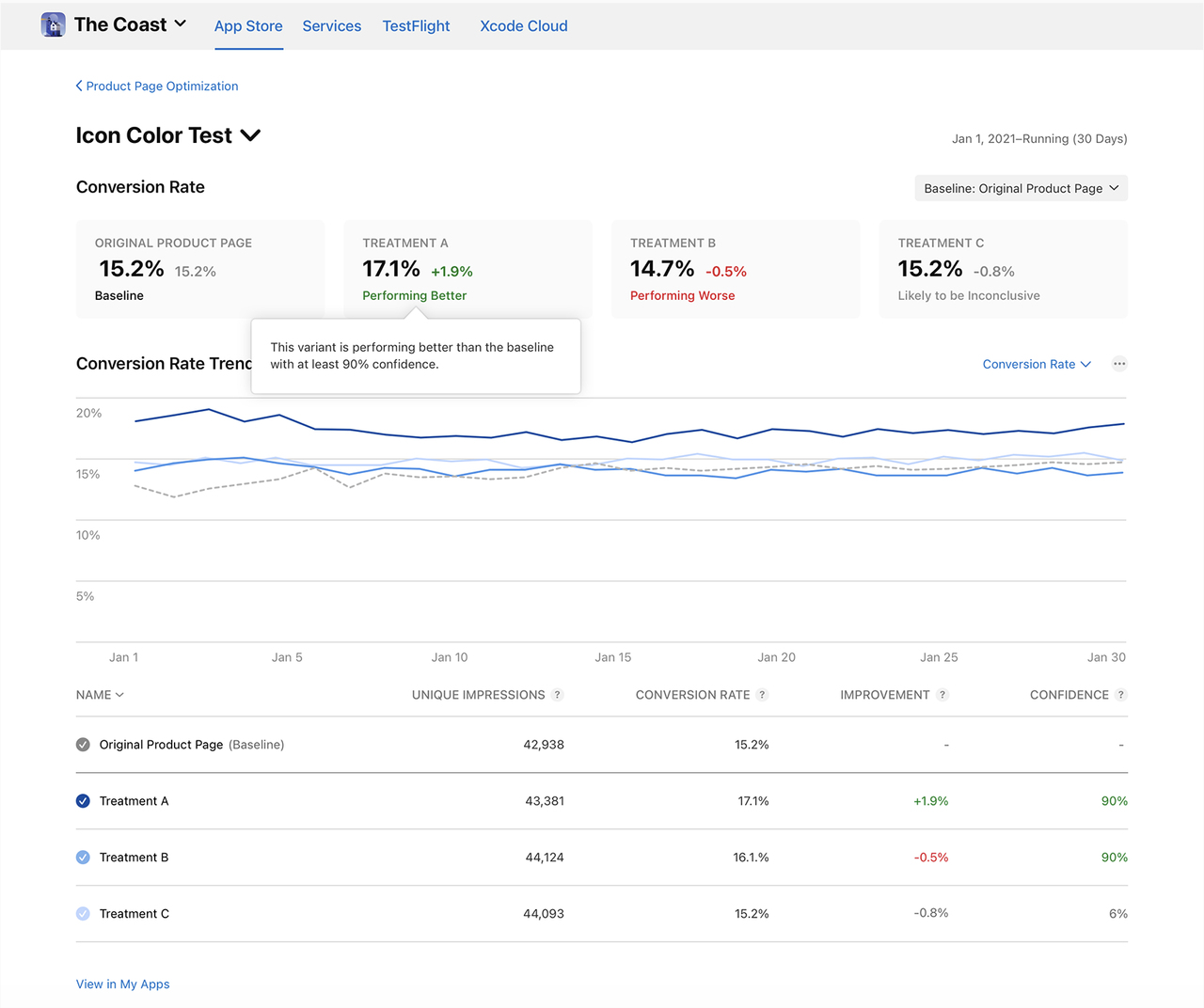Toggle Treatment B's chart line checkmark

pyautogui.click(x=83, y=857)
